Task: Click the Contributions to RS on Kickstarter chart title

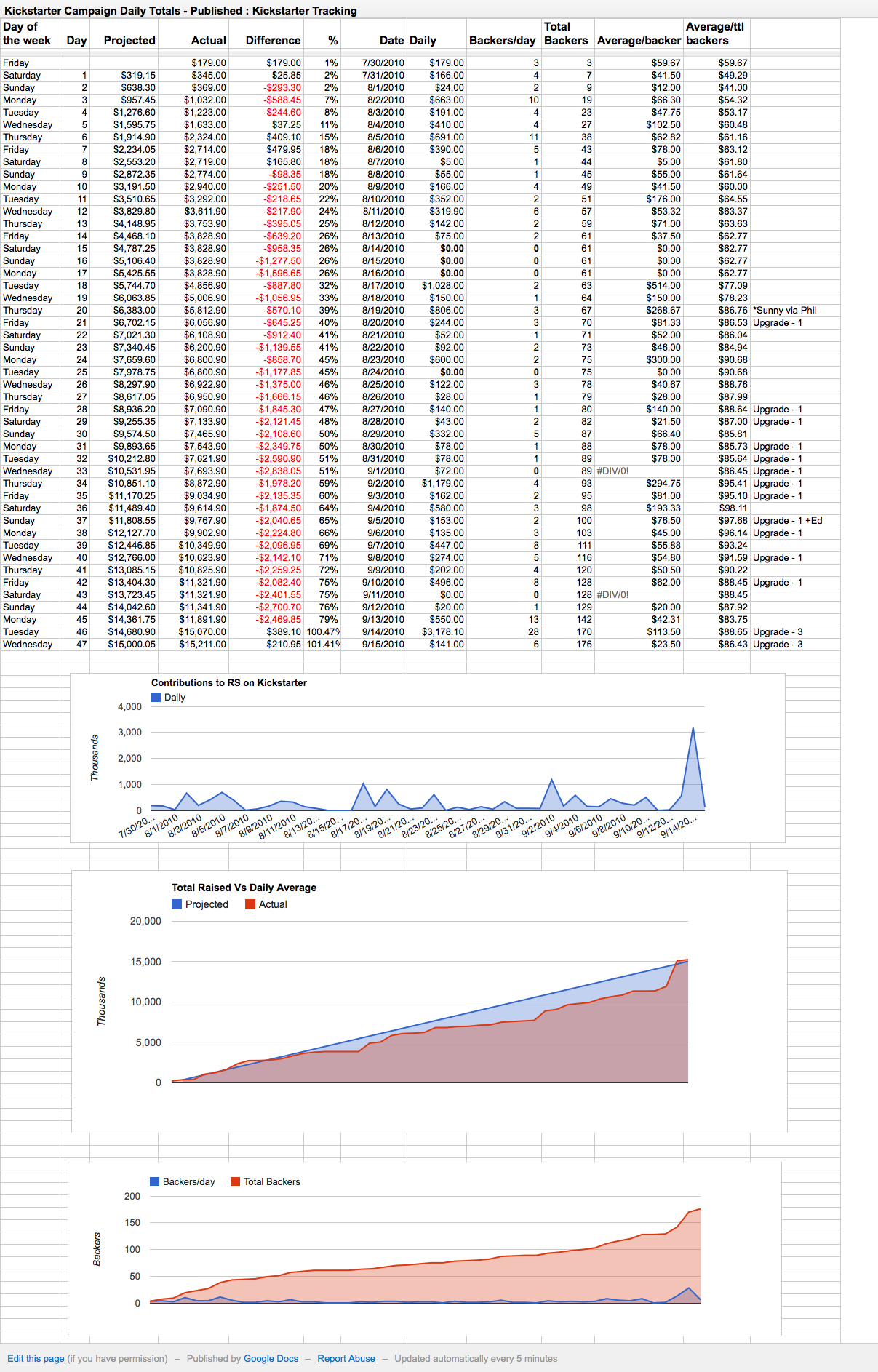Action: pos(228,682)
